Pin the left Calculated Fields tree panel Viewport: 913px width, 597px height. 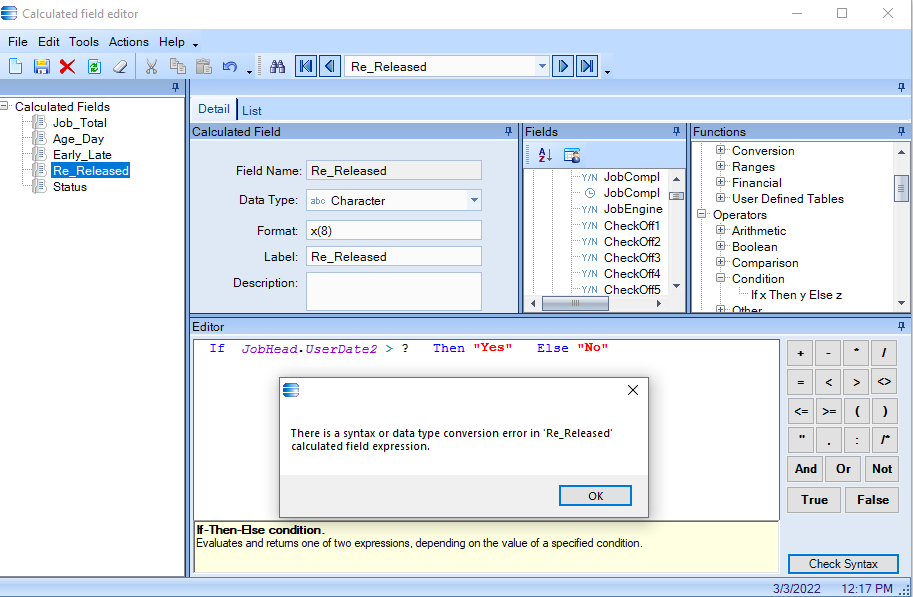tap(175, 87)
